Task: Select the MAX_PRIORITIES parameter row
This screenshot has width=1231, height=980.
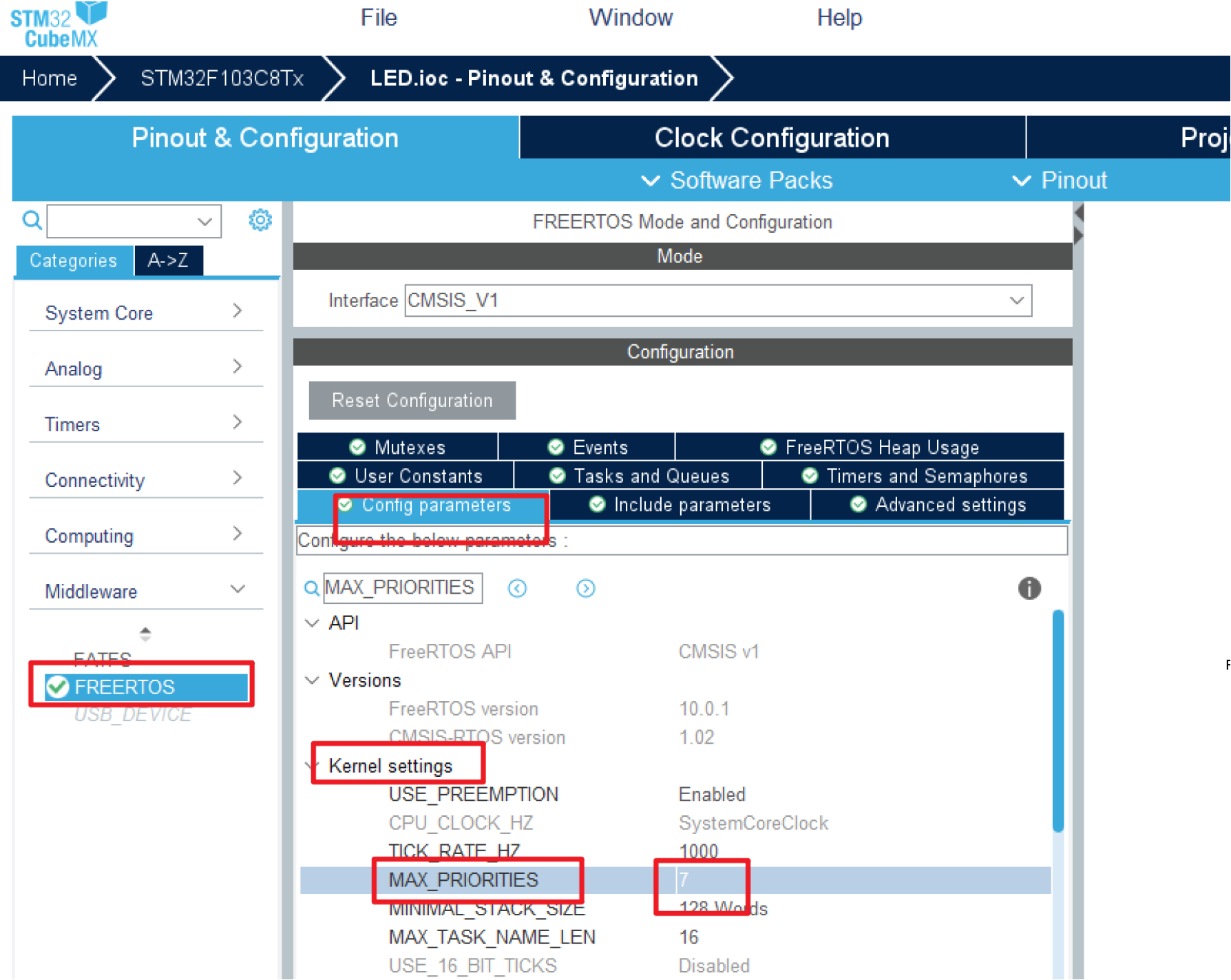Action: click(x=675, y=880)
